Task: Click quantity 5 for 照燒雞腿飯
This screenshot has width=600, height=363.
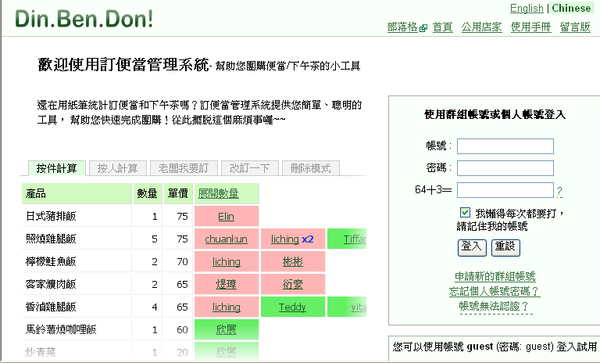Action: (154, 239)
